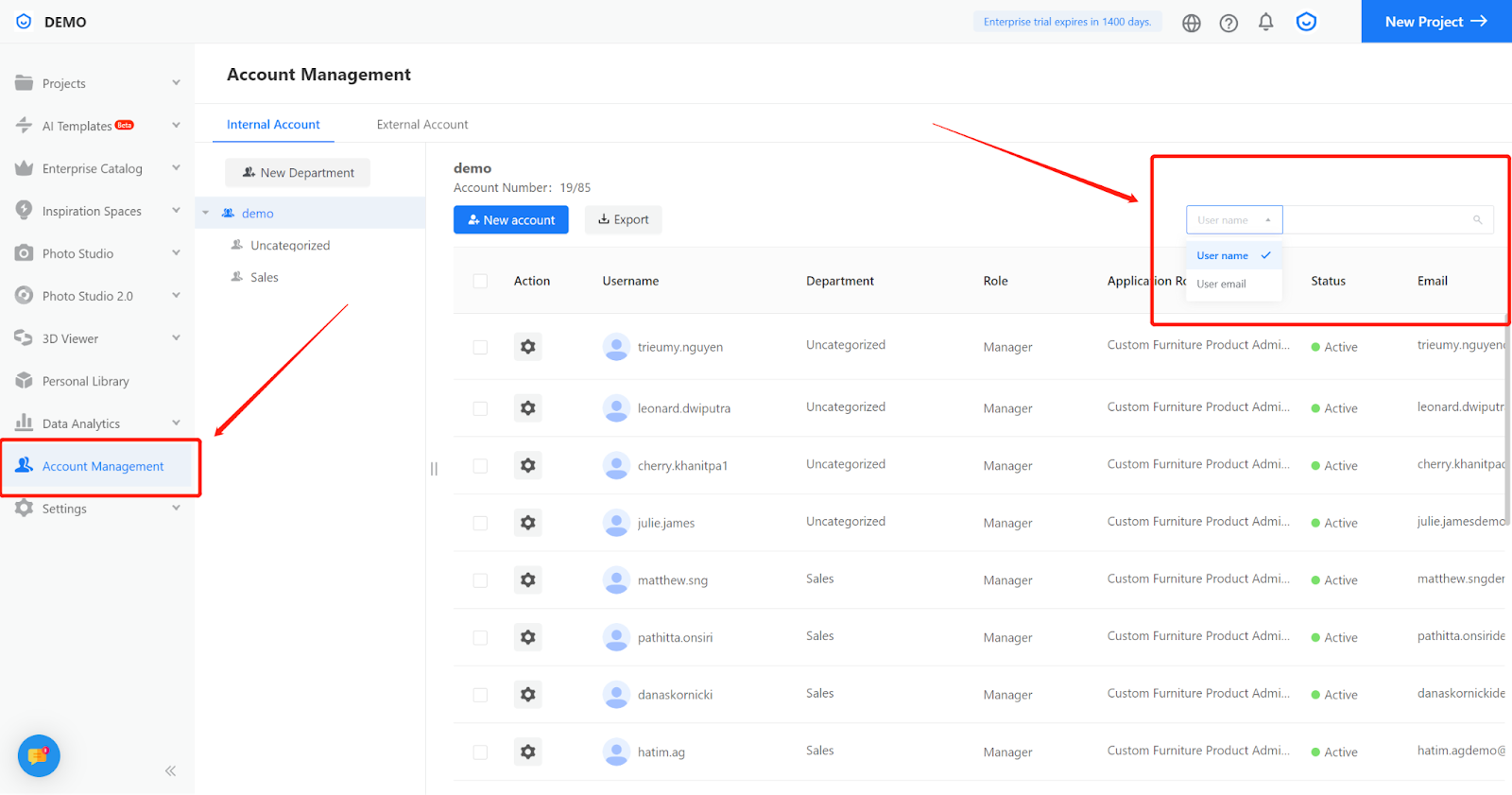
Task: Choose User email from dropdown list
Action: click(1221, 284)
